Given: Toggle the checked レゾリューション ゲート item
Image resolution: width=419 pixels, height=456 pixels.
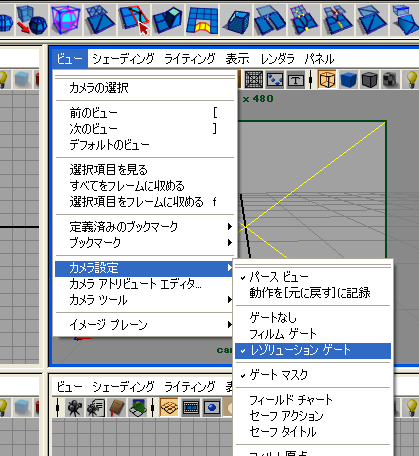Looking at the screenshot, I should click(x=313, y=351).
